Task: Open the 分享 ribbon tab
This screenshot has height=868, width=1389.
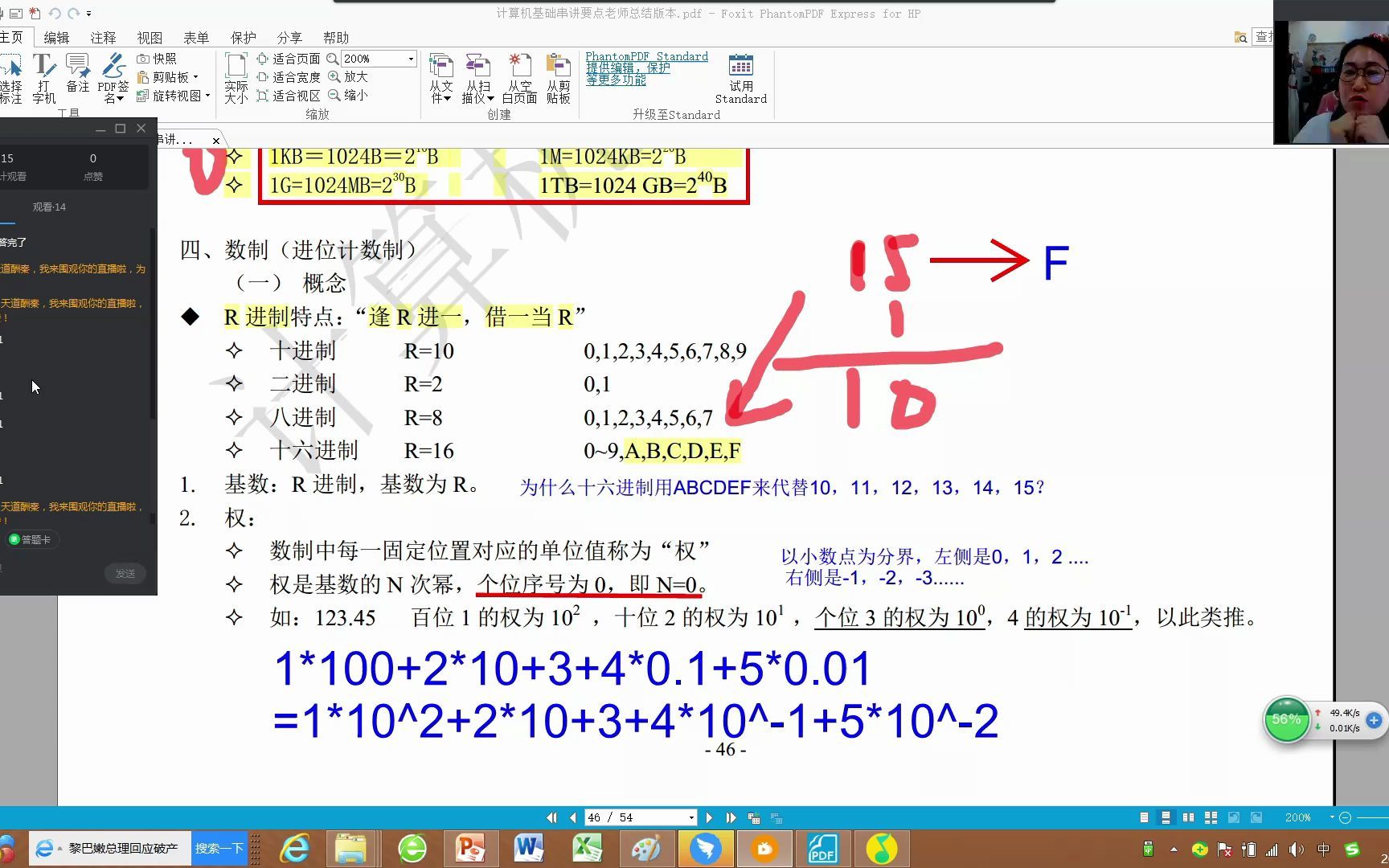Action: [x=289, y=38]
